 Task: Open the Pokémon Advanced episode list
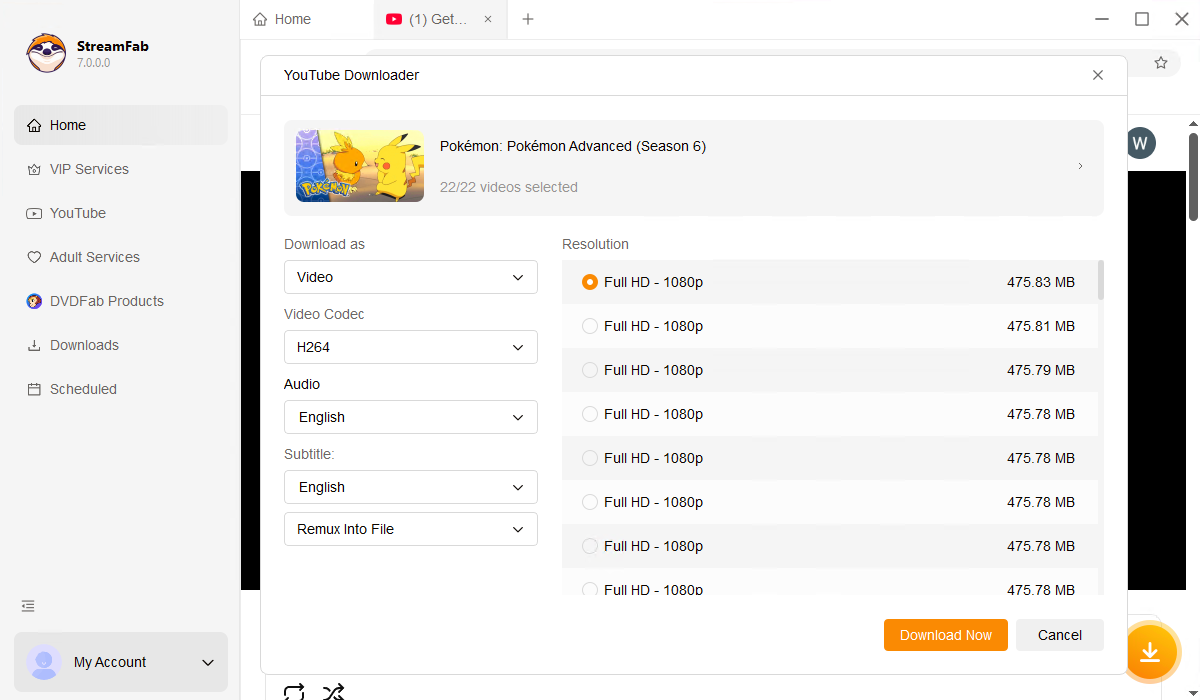click(x=1080, y=166)
